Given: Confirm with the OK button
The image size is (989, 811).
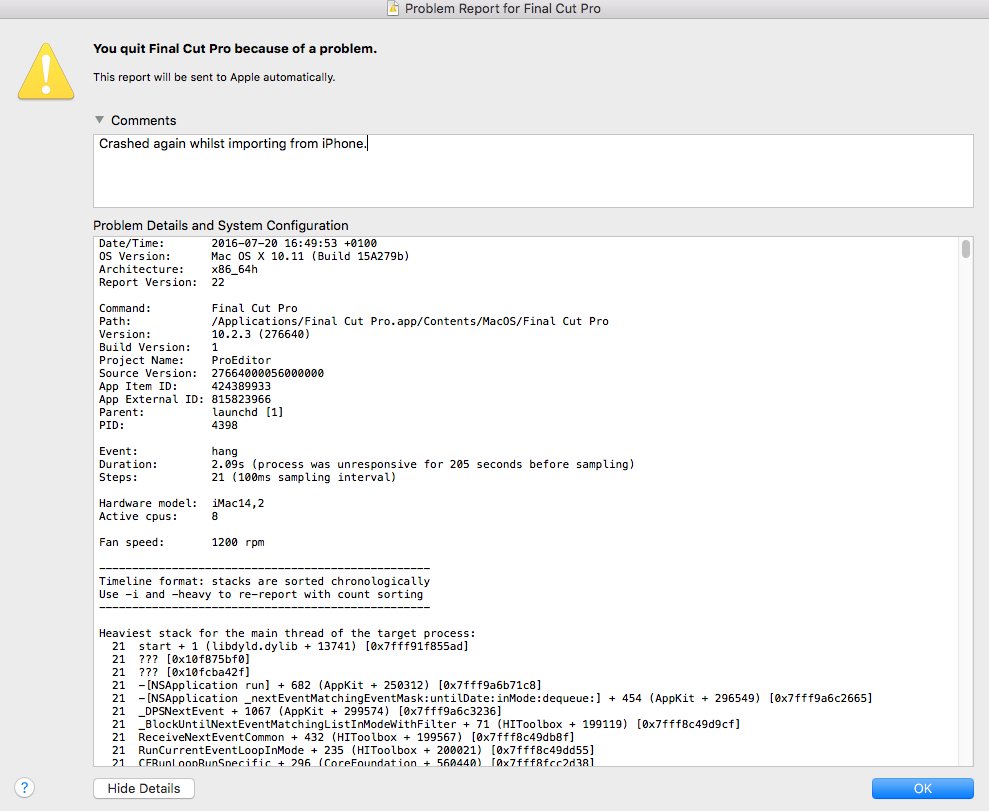Looking at the screenshot, I should point(922,788).
